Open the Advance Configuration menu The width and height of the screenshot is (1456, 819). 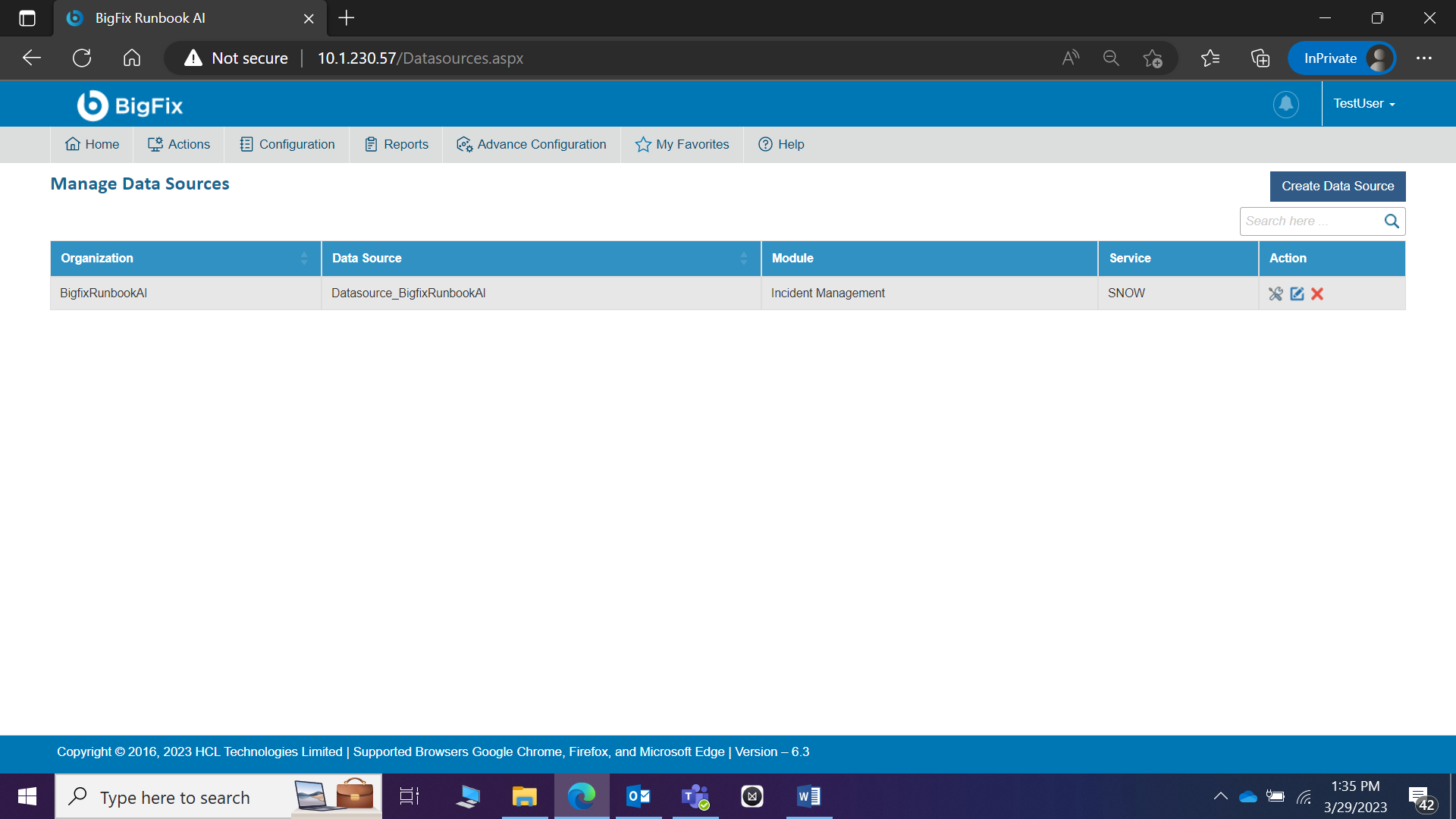tap(531, 144)
